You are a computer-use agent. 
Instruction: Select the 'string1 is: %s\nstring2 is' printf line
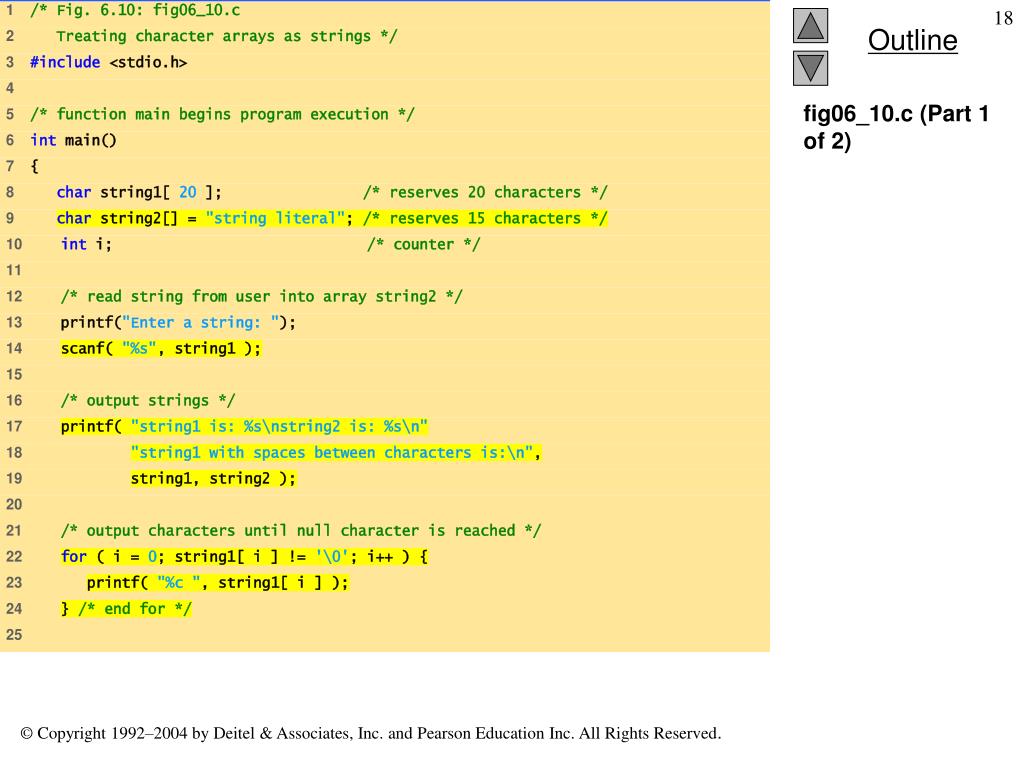244,426
